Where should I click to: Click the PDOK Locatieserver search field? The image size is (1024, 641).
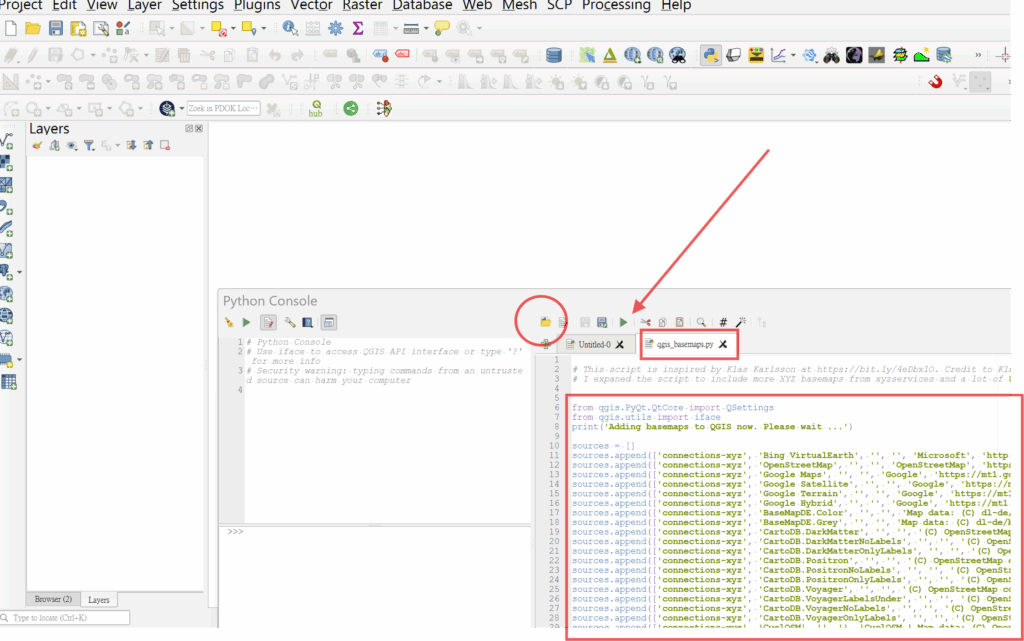[223, 108]
